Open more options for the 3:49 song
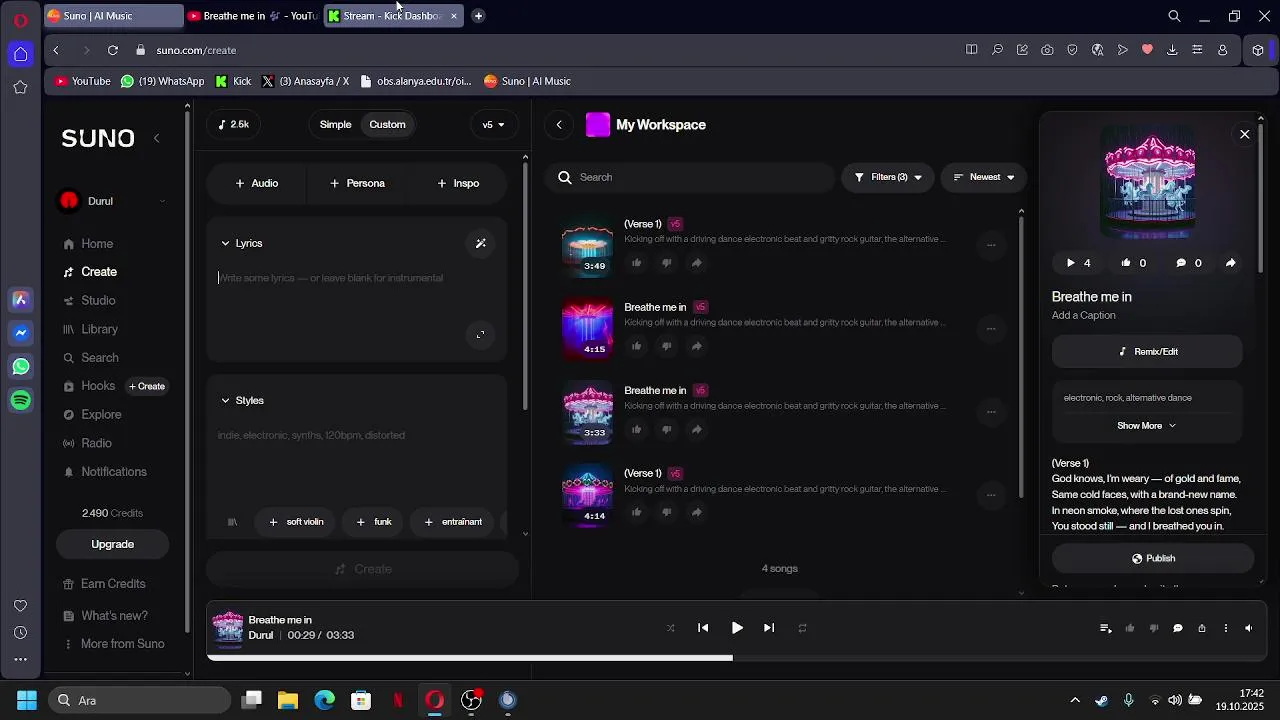The height and width of the screenshot is (720, 1280). pyautogui.click(x=991, y=245)
